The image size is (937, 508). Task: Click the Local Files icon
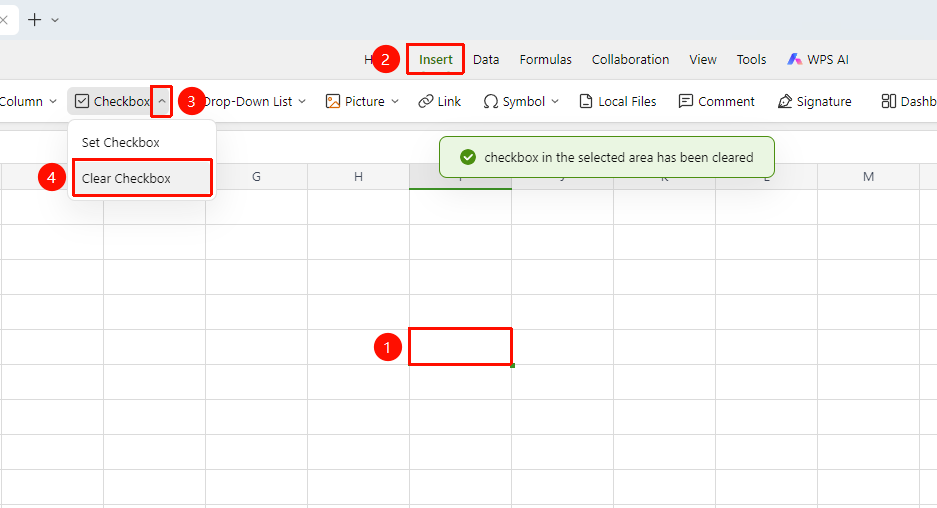click(586, 102)
